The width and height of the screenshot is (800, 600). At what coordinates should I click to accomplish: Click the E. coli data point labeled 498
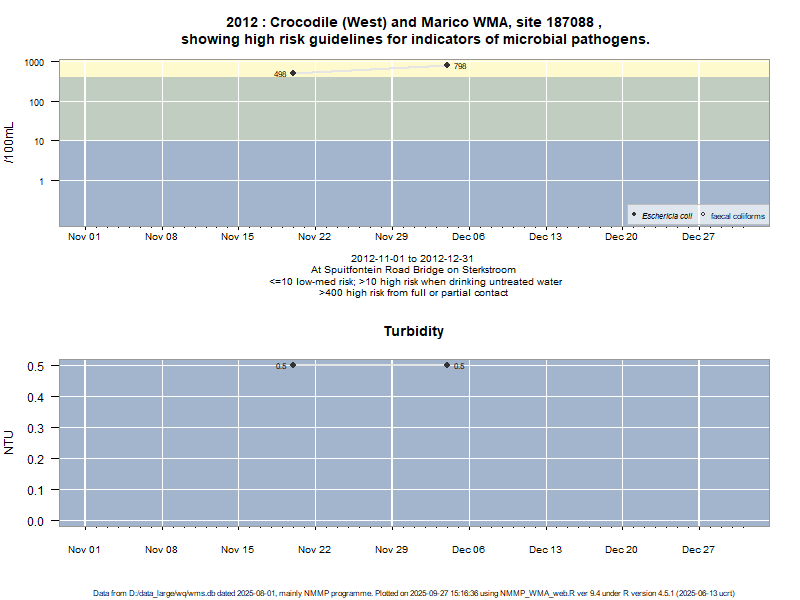pos(293,72)
